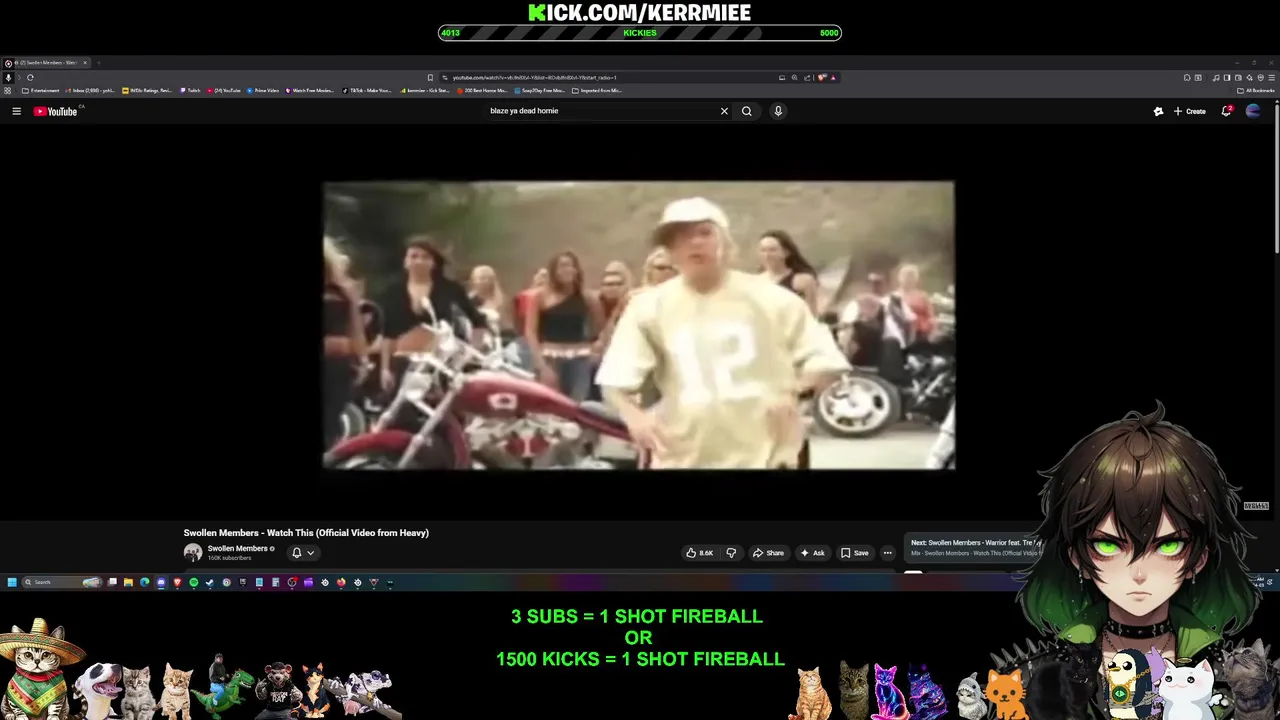
Task: Open Entertainment bookmarks folder
Action: (41, 90)
